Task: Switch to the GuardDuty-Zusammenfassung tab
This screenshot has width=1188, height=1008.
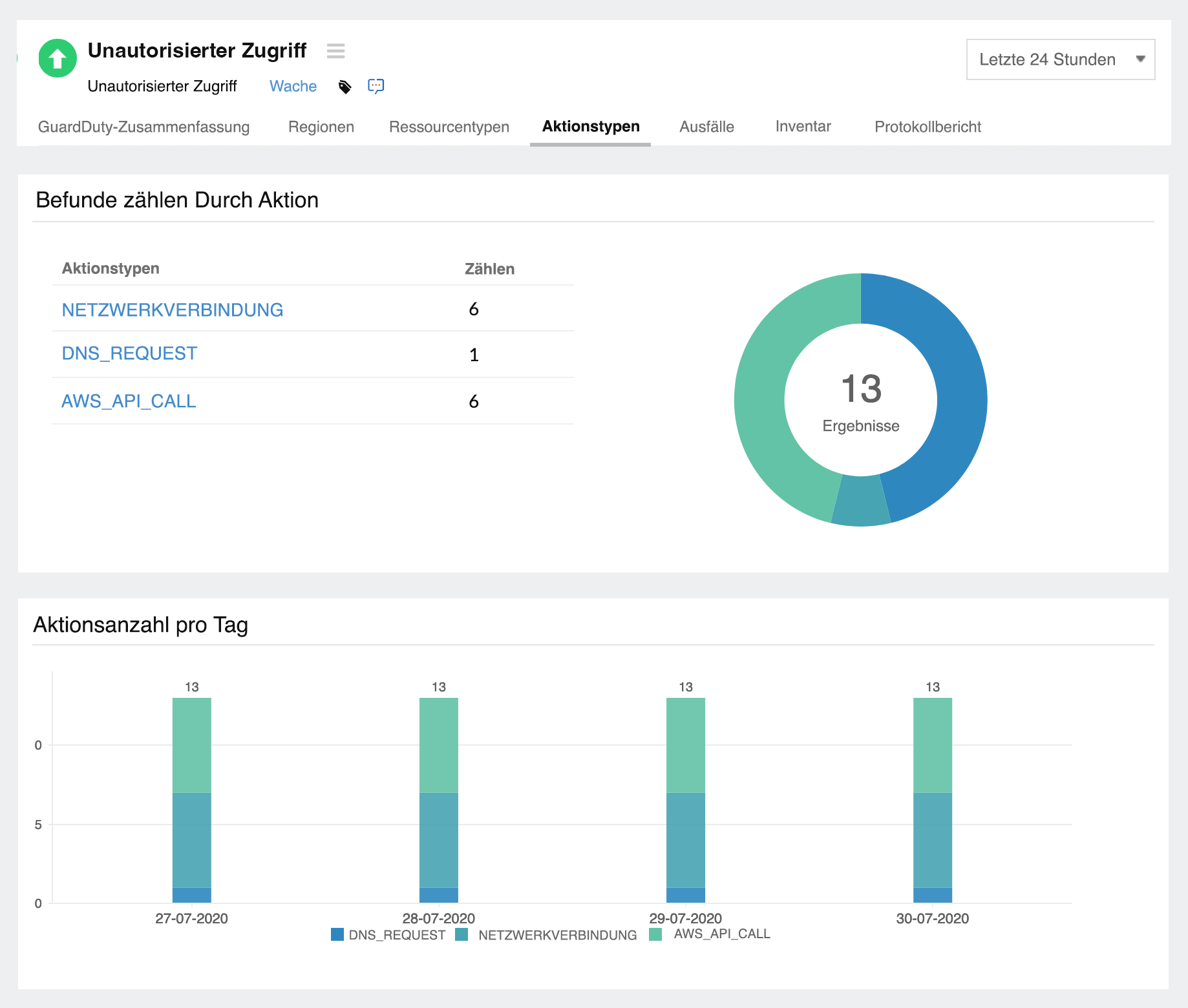Action: [x=145, y=127]
